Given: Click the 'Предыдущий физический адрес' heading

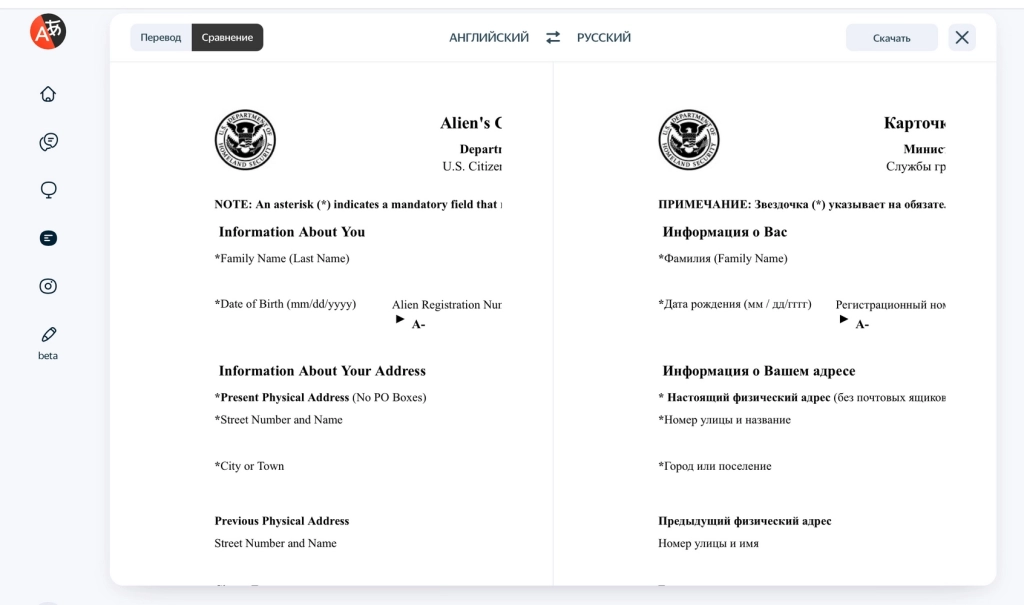Looking at the screenshot, I should pyautogui.click(x=744, y=521).
